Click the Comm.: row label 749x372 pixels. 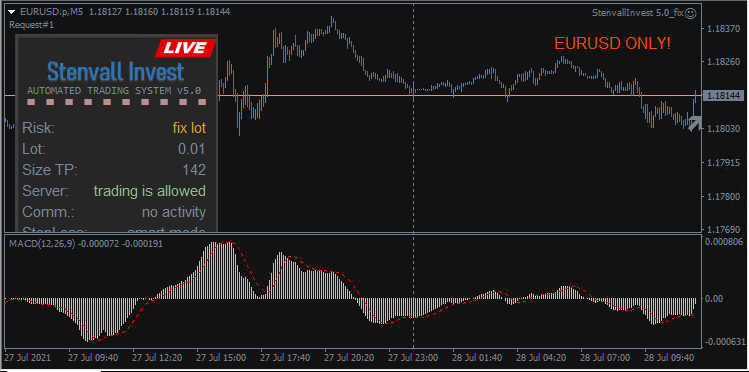(48, 212)
